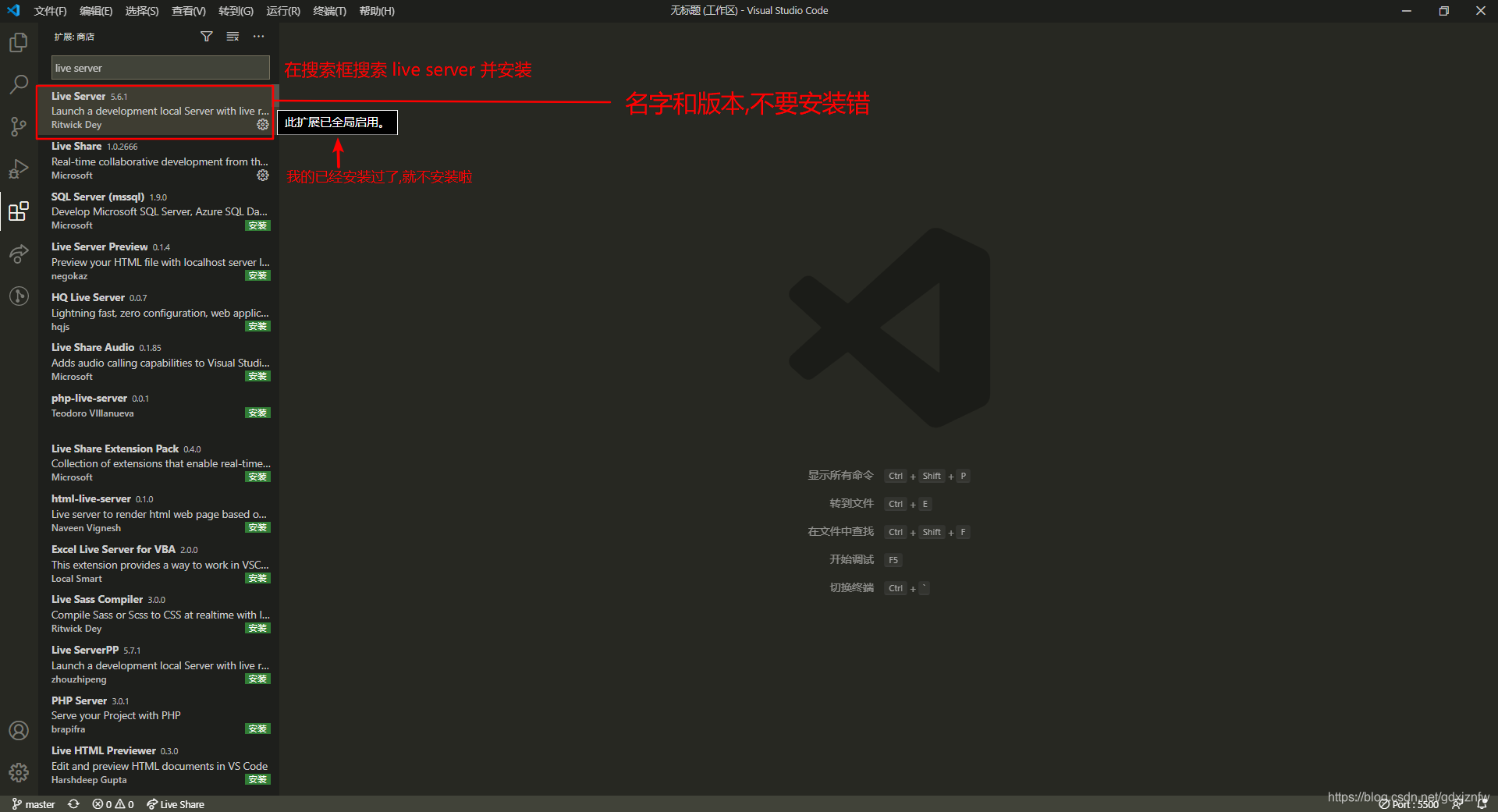Viewport: 1498px width, 812px height.
Task: Install the PHP Server extension
Action: pos(257,729)
